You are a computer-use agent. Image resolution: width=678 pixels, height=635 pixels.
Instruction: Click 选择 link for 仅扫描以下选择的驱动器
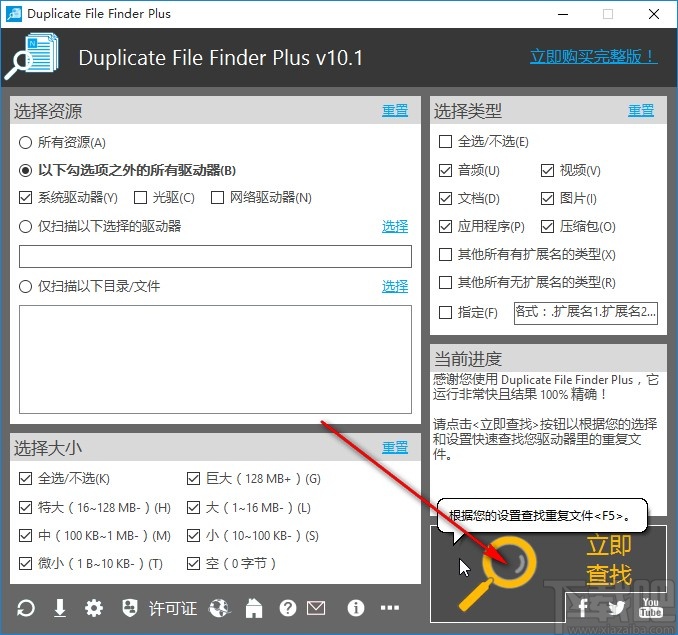[x=395, y=226]
